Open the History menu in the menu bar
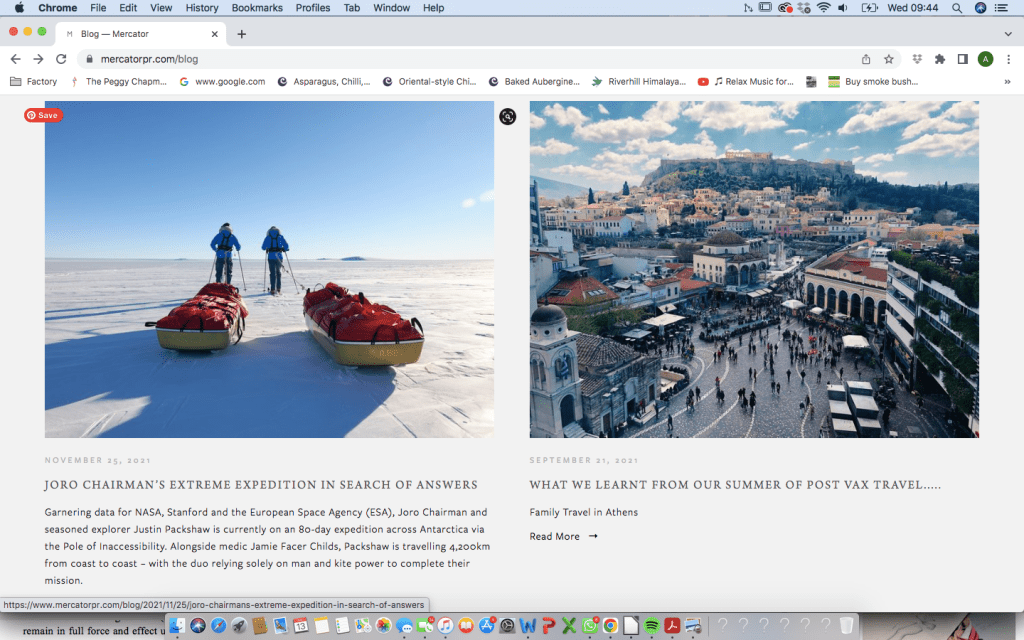The width and height of the screenshot is (1024, 640). 202,8
